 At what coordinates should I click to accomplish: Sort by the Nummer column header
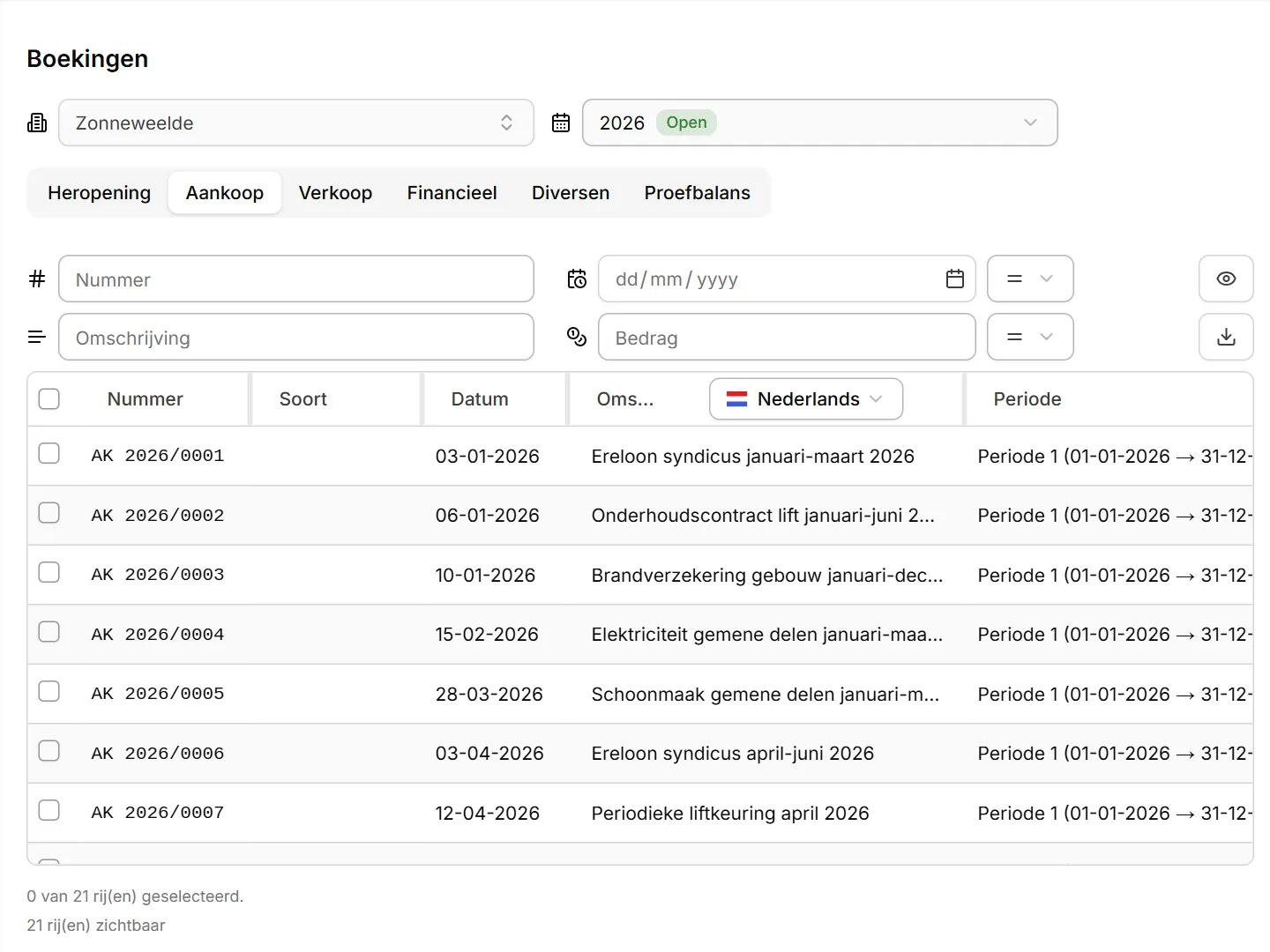[146, 399]
